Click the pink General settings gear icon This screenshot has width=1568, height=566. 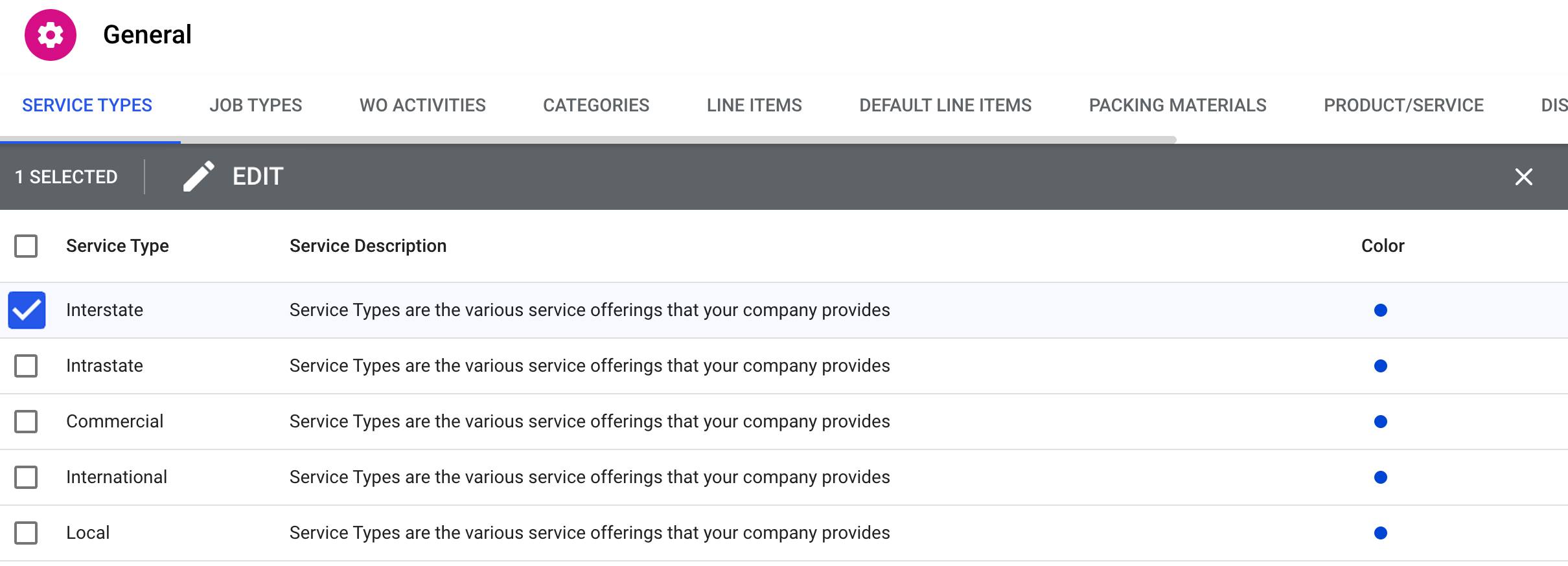(x=51, y=35)
